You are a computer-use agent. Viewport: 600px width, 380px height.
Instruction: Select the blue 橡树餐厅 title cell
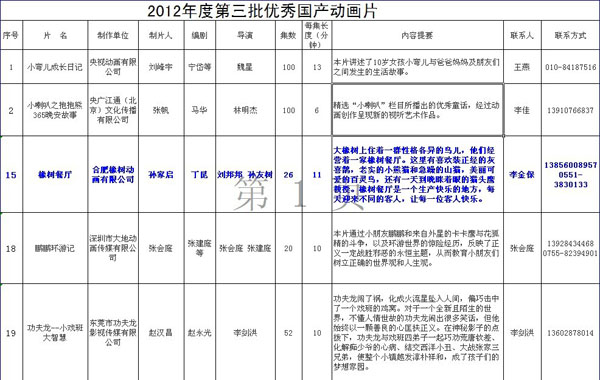[55, 175]
